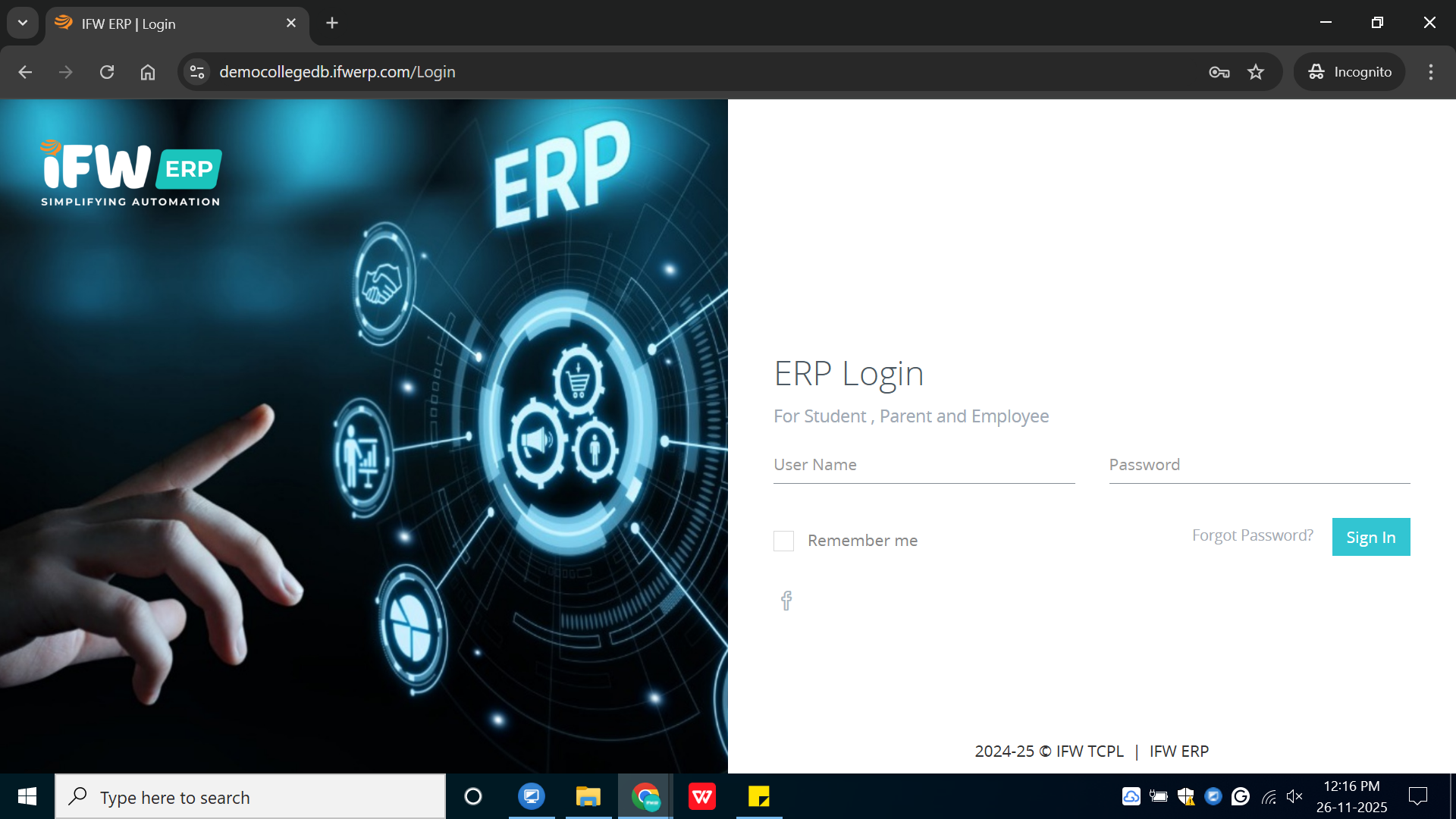Open site information icon in address bar
Image resolution: width=1456 pixels, height=819 pixels.
pyautogui.click(x=197, y=72)
